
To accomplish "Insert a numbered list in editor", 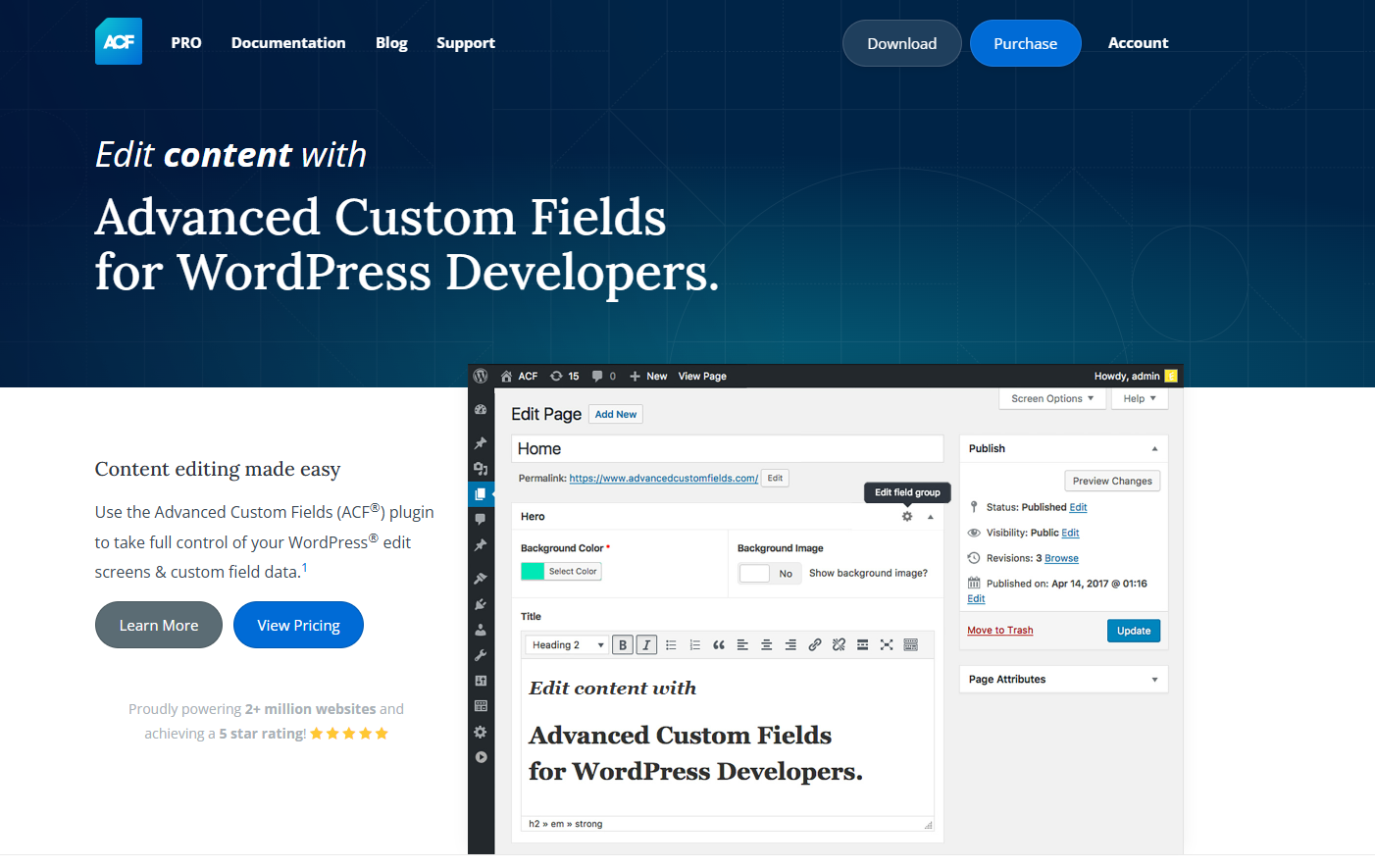I will pyautogui.click(x=694, y=644).
